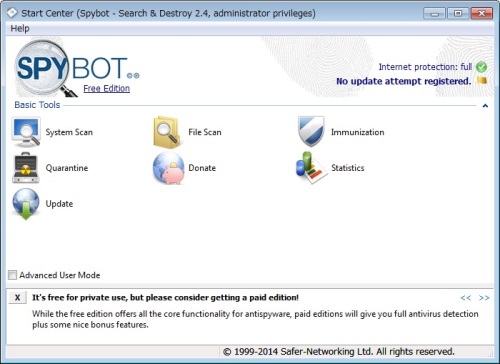Go to next tip with >> link
The width and height of the screenshot is (500, 364).
pos(484,298)
